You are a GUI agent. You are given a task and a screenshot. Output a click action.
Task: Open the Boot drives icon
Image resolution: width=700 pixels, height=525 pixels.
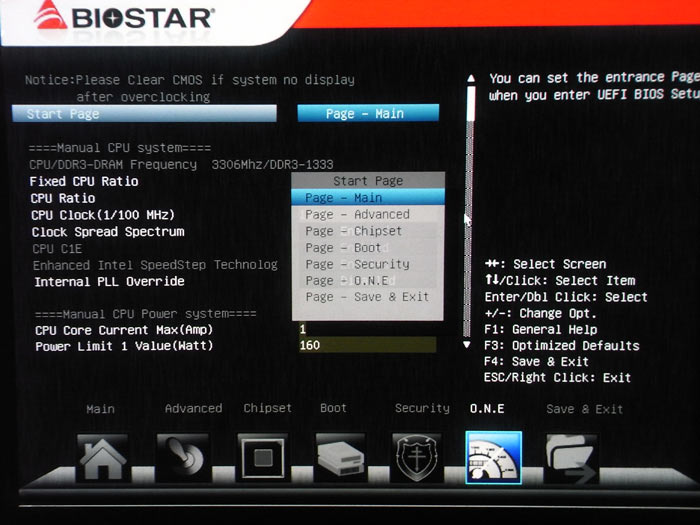click(340, 458)
